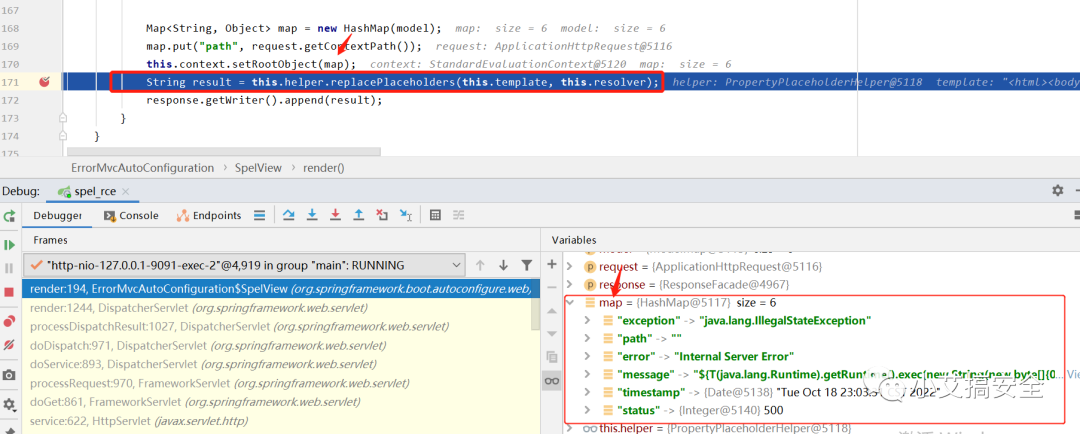This screenshot has width=1080, height=434.
Task: Click the Trace Current Stream Chain icon
Action: point(459,215)
